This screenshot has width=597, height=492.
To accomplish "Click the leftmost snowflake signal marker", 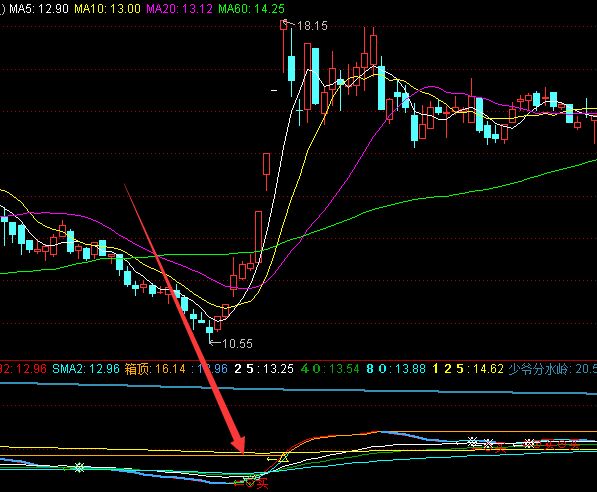I will [x=79, y=467].
